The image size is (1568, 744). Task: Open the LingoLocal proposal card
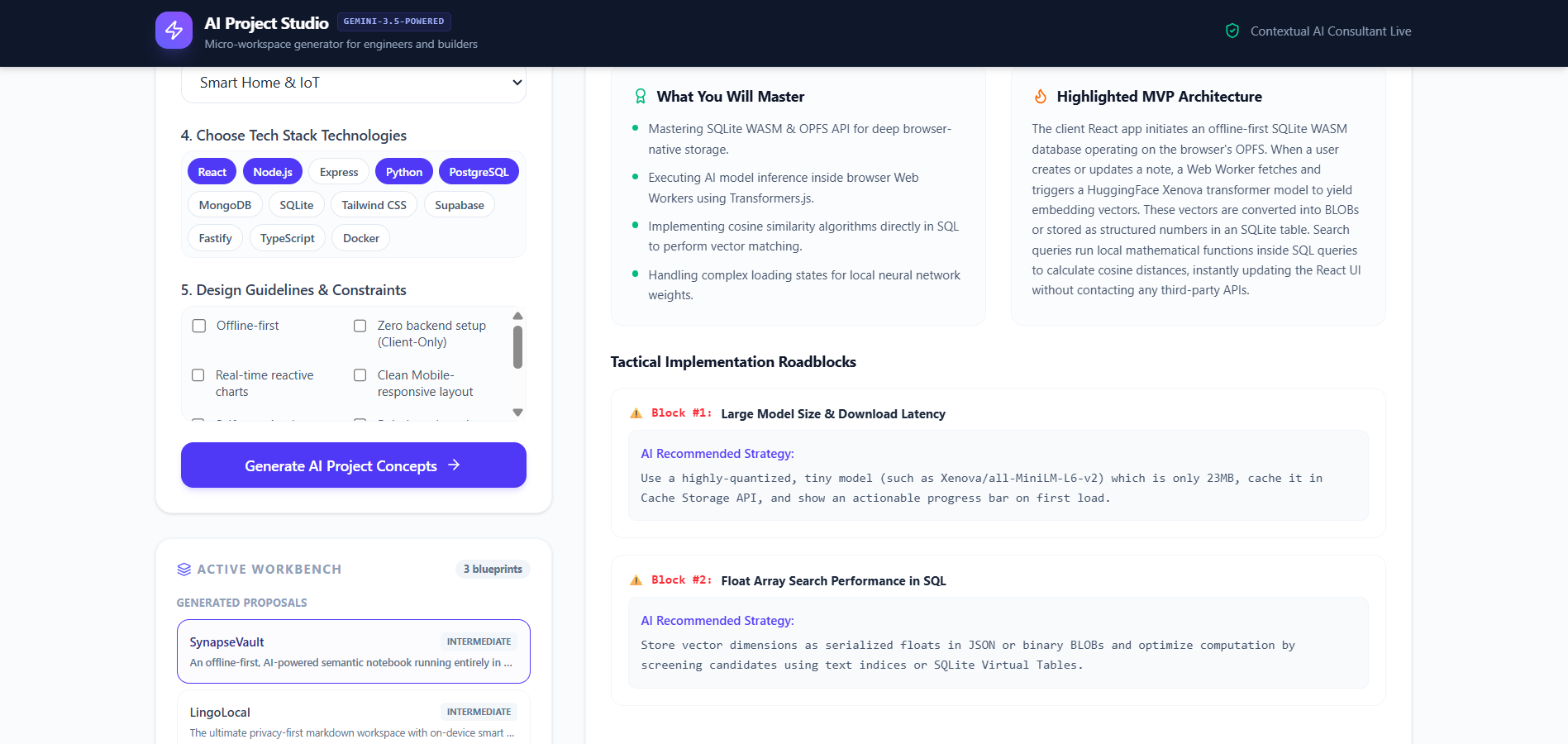354,718
